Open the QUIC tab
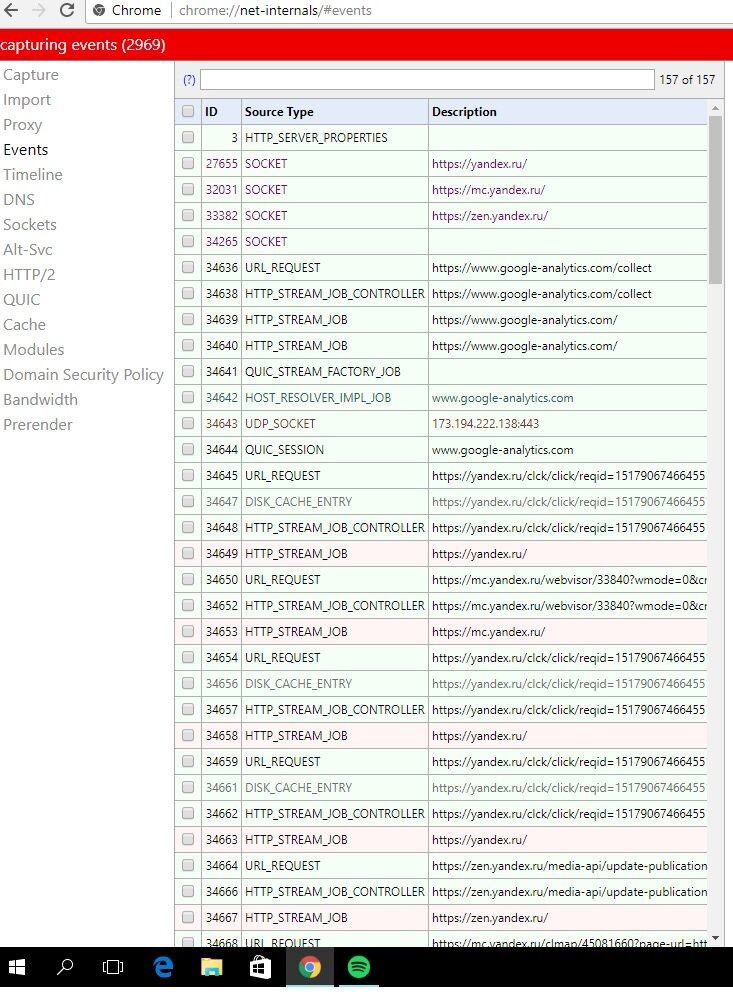Screen dimensions: 733x1001 [x=21, y=299]
